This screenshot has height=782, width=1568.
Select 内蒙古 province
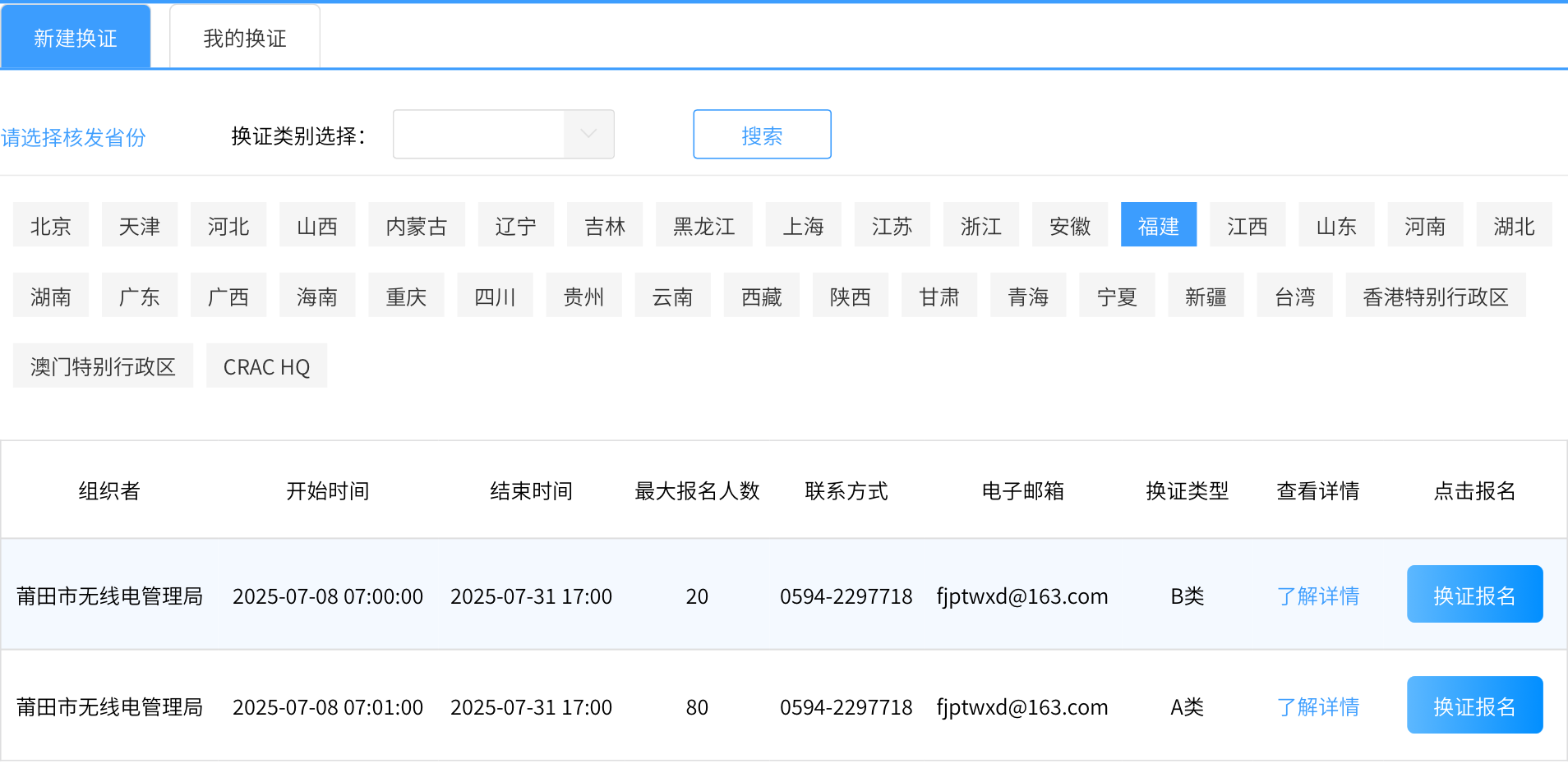[417, 224]
